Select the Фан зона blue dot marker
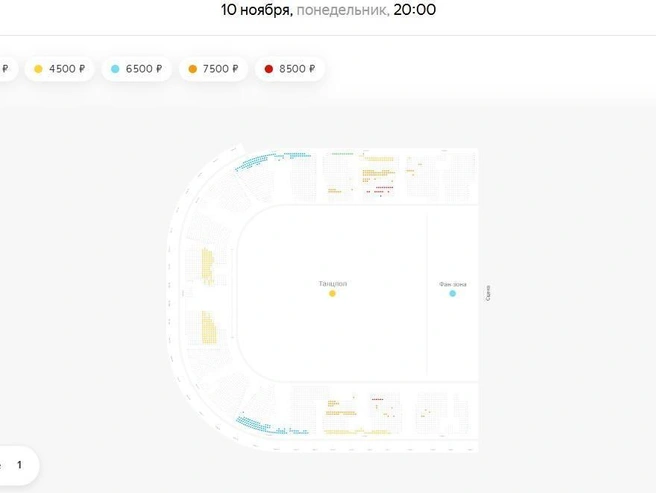The height and width of the screenshot is (493, 656). pos(452,293)
